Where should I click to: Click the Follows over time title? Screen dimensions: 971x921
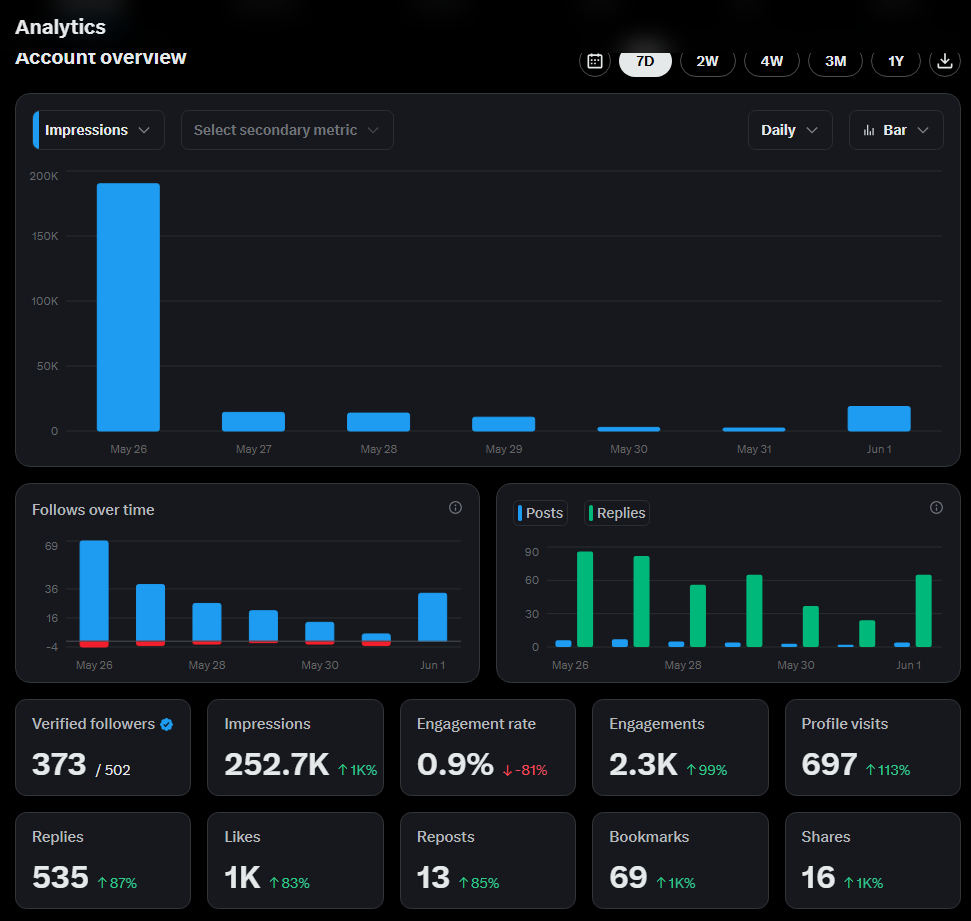coord(93,510)
